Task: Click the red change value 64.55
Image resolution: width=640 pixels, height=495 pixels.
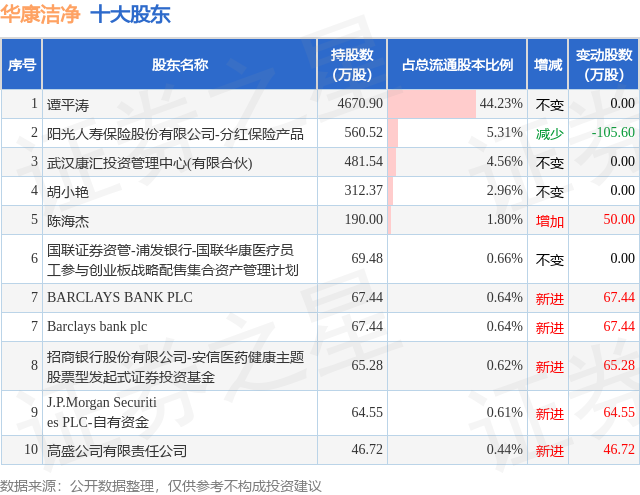Action: pos(619,412)
